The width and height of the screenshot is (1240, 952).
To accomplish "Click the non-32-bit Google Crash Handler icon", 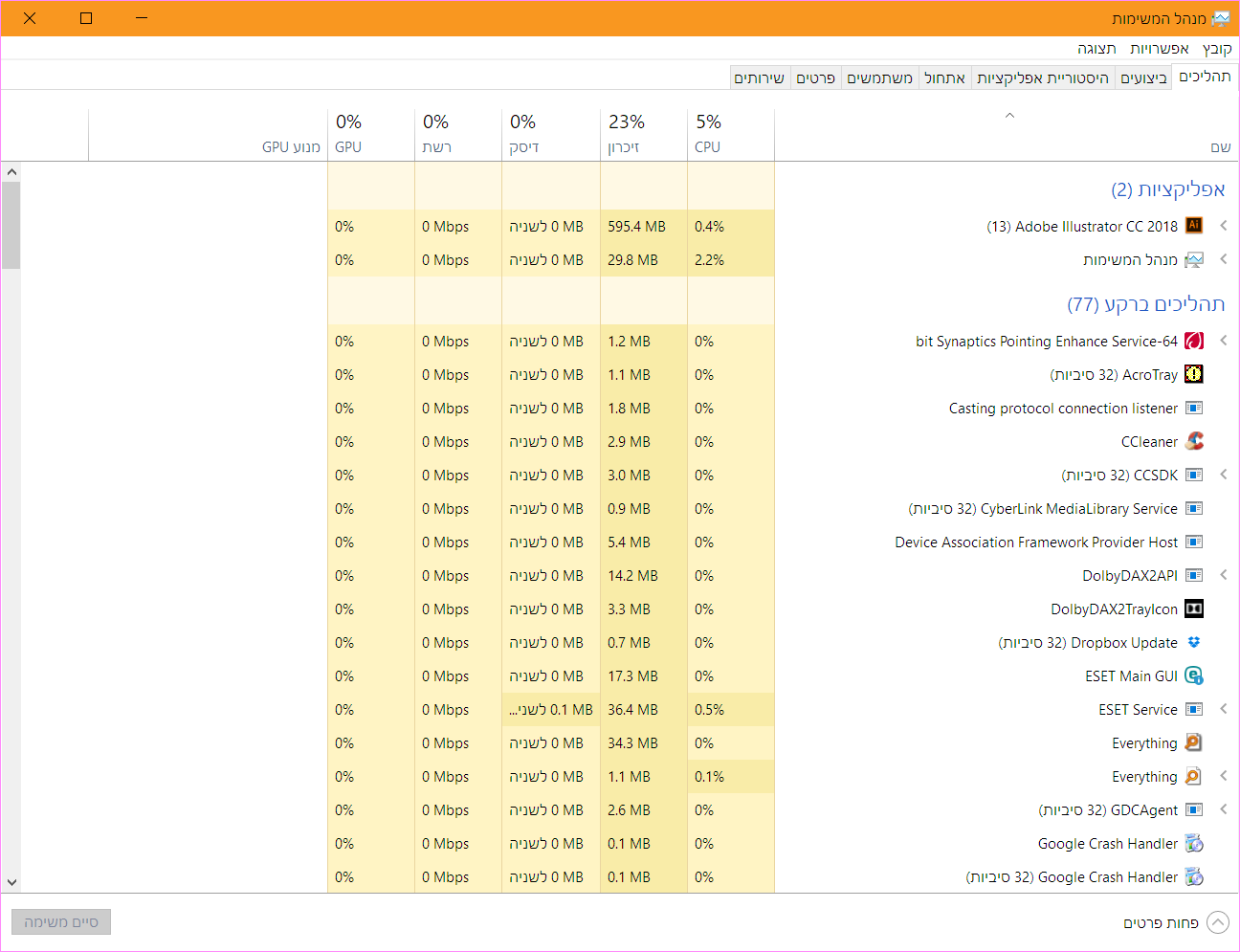I will point(1194,843).
